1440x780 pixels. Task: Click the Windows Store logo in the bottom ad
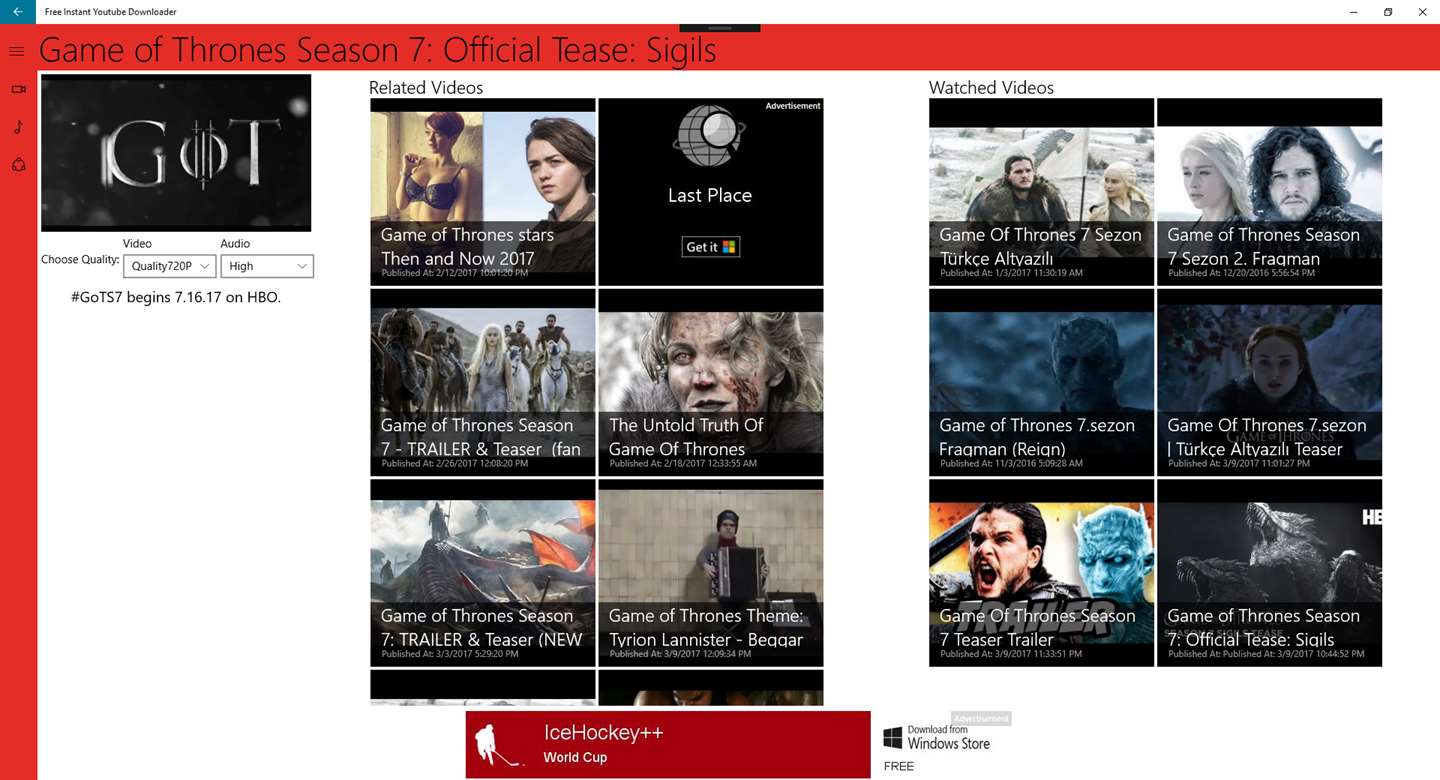(893, 739)
